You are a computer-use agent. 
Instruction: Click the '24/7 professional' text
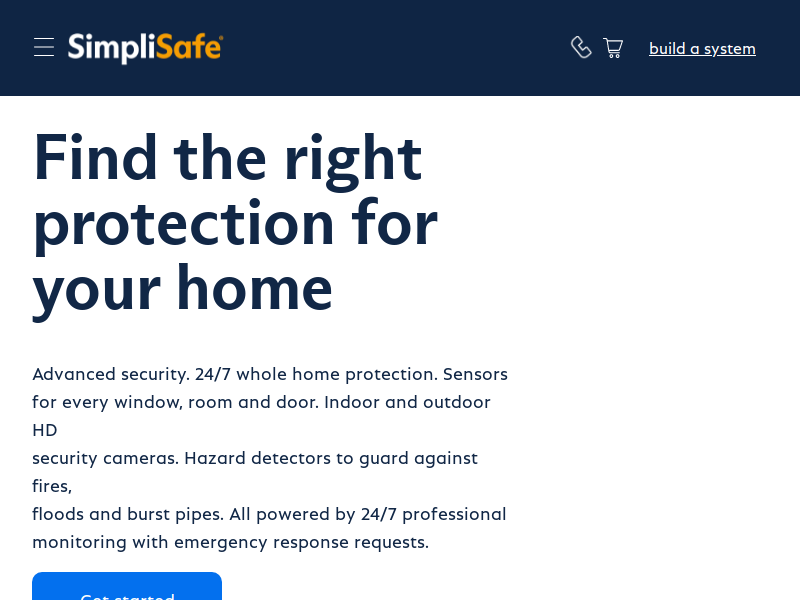click(x=433, y=514)
